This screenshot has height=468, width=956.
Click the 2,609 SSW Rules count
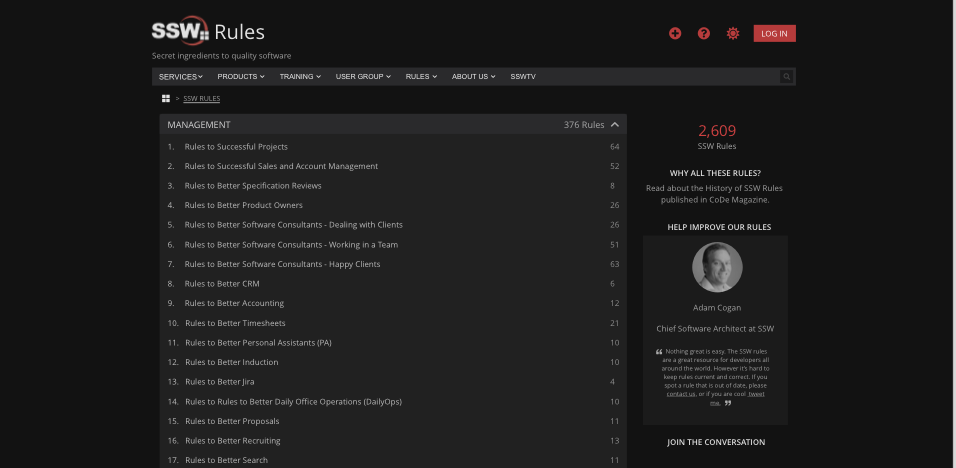(717, 131)
